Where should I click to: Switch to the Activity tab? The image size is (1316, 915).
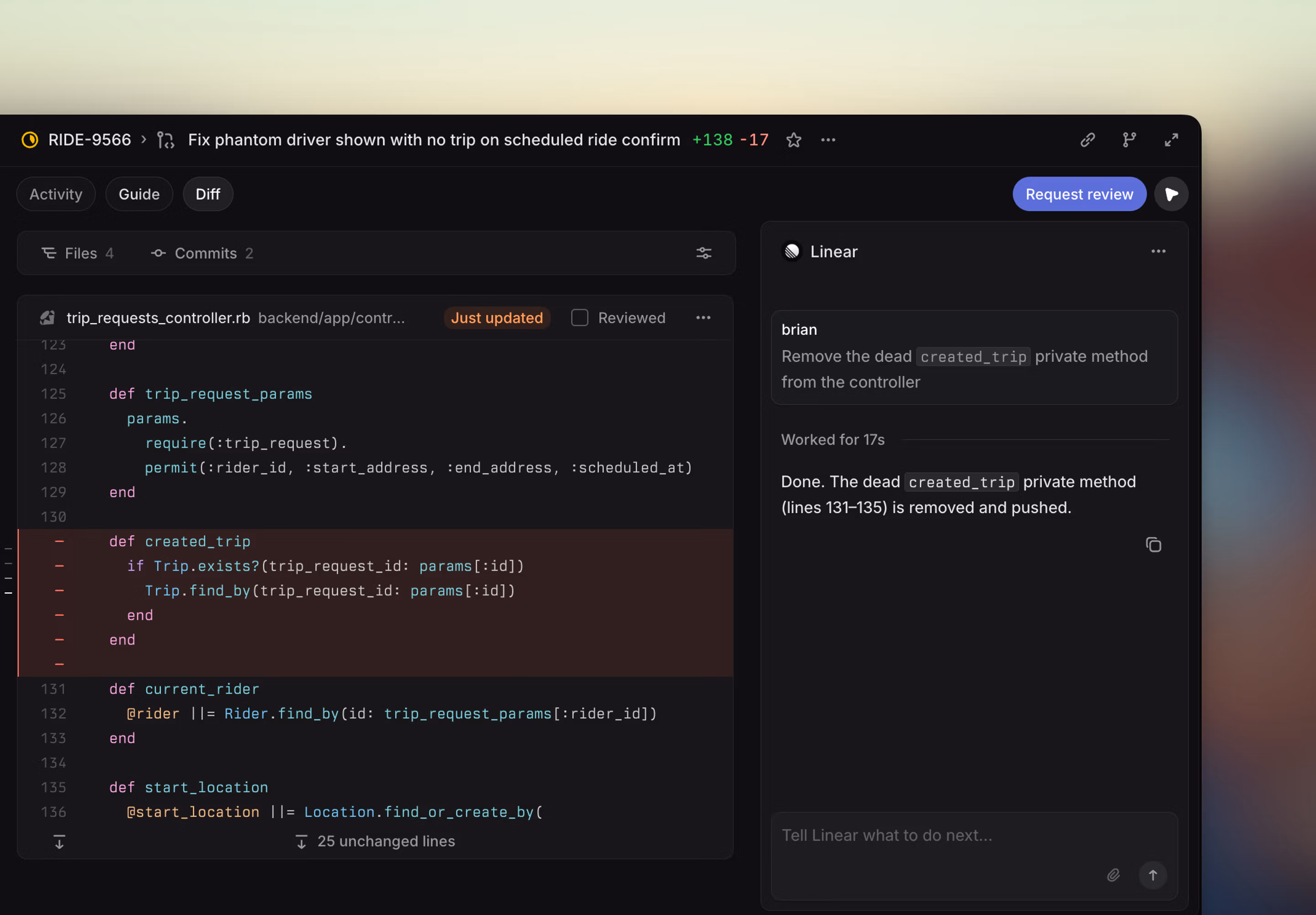click(56, 194)
